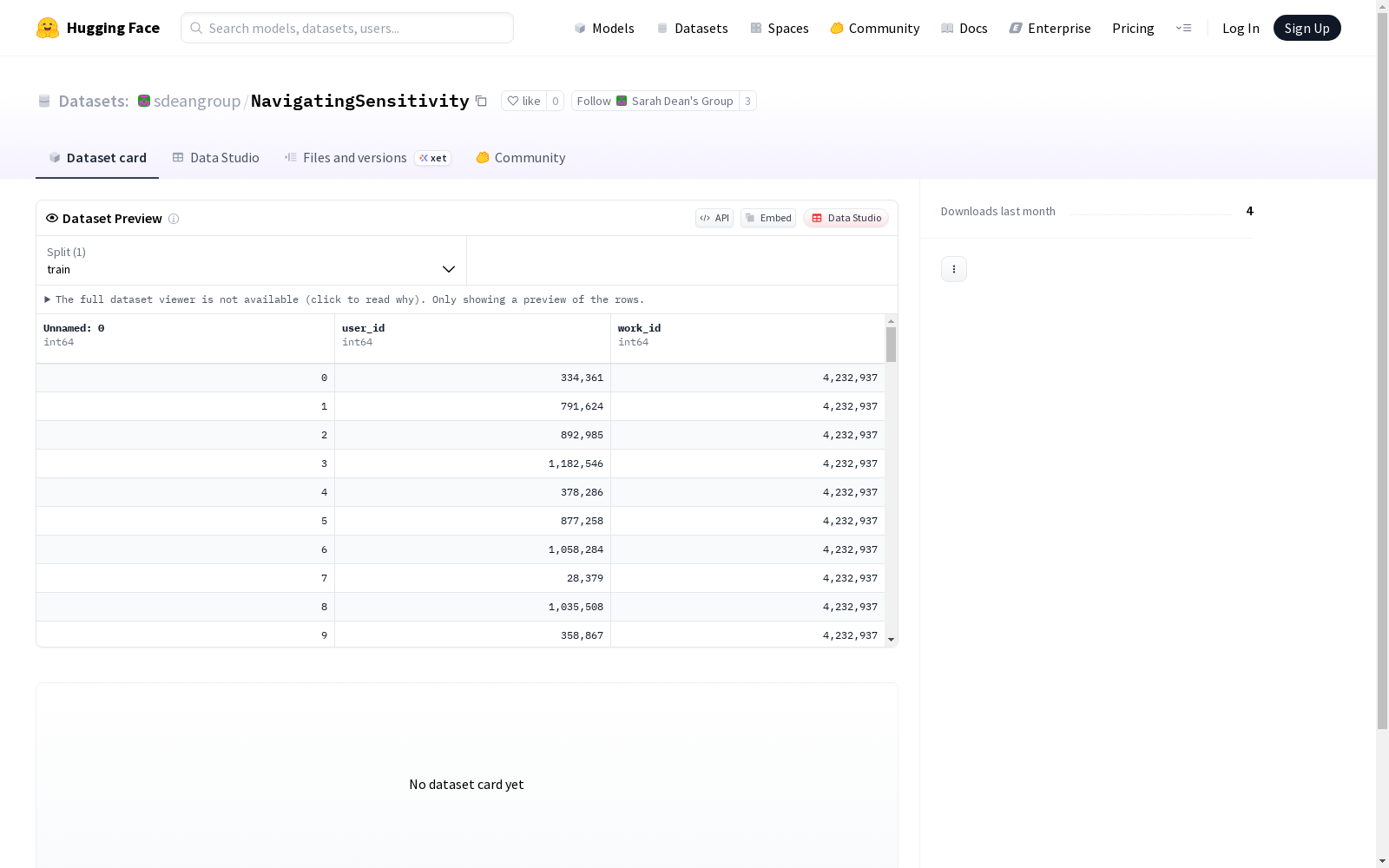Switch to Files and versions tab
Image resolution: width=1389 pixels, height=868 pixels.
point(366,158)
